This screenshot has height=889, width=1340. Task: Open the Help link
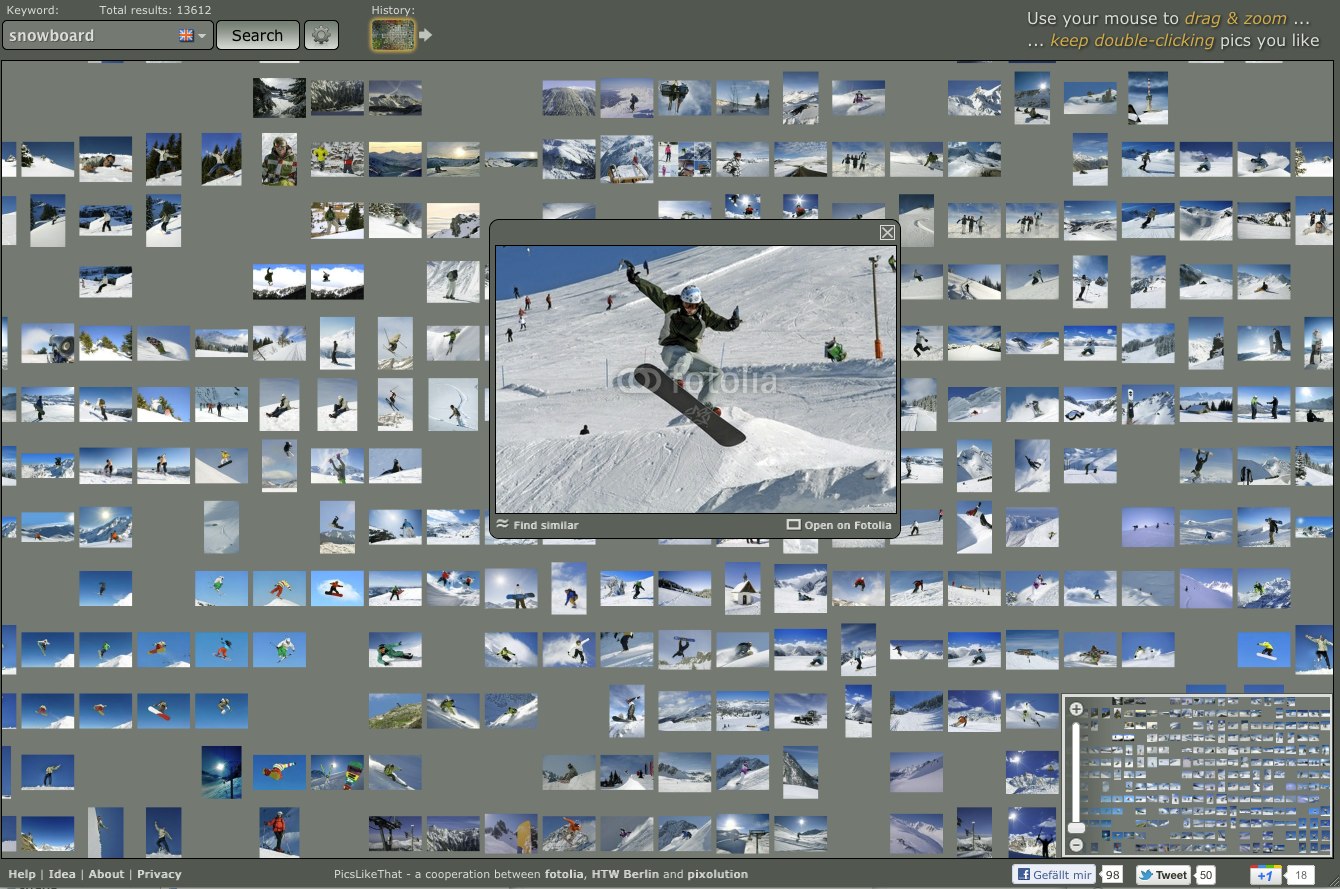tap(21, 874)
